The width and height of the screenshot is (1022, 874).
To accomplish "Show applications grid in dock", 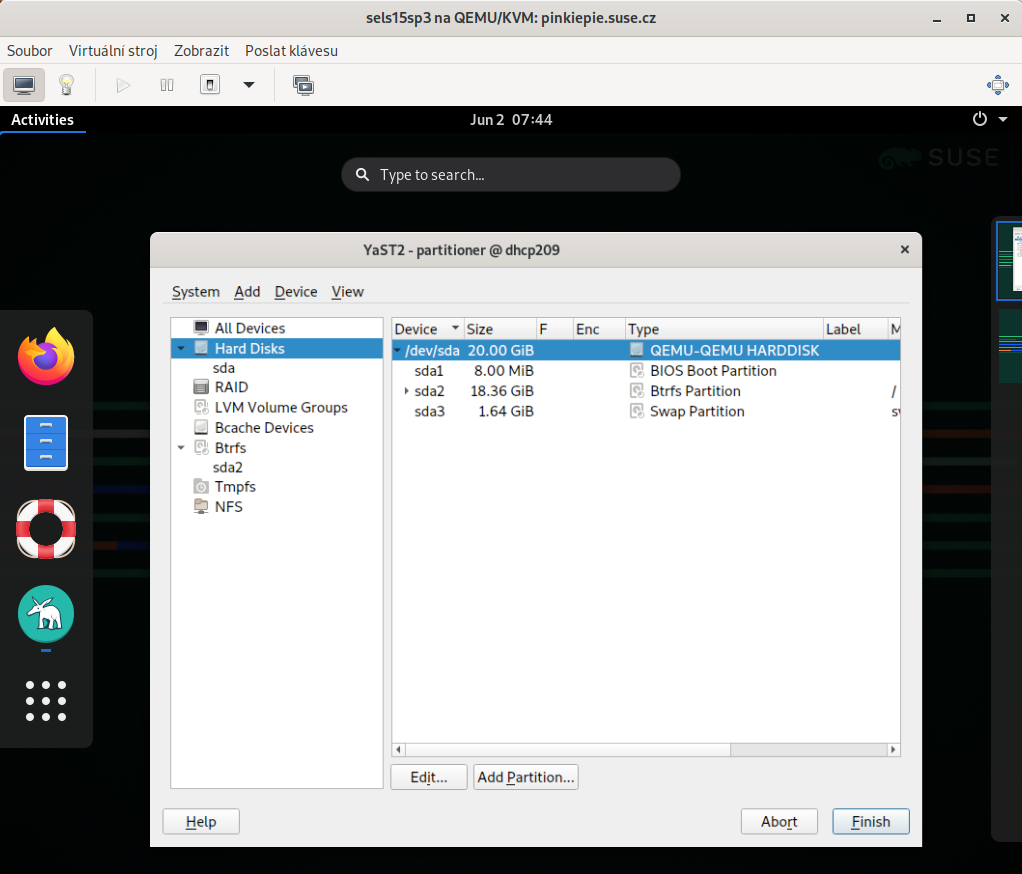I will click(46, 700).
